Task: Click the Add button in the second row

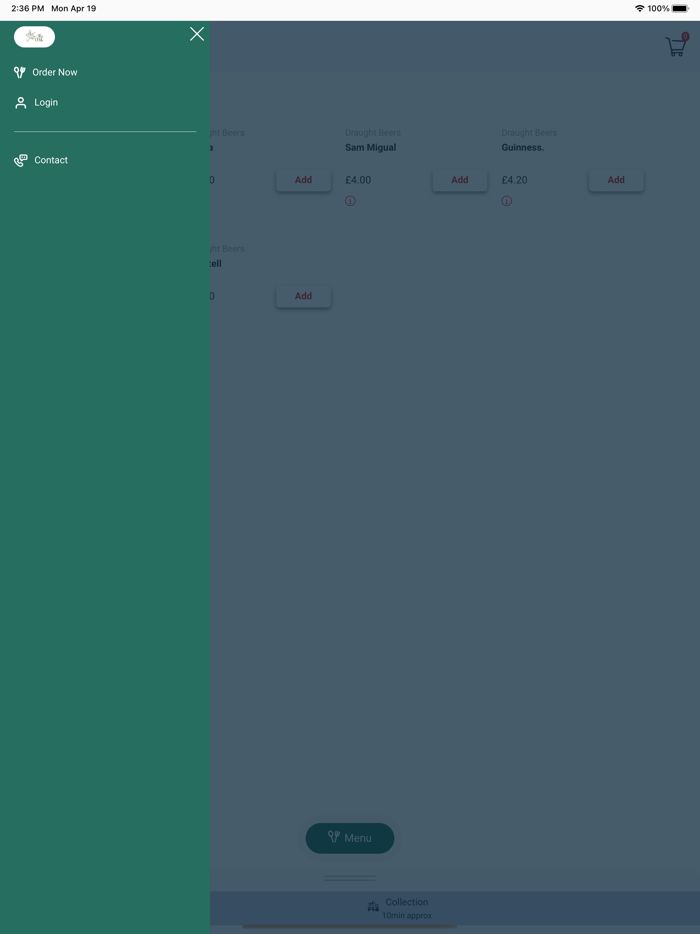Action: point(303,296)
